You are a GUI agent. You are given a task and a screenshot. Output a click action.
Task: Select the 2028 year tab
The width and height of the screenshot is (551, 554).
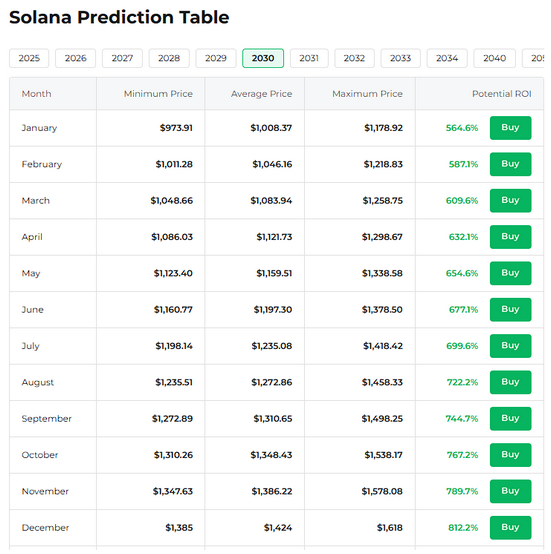(x=169, y=58)
